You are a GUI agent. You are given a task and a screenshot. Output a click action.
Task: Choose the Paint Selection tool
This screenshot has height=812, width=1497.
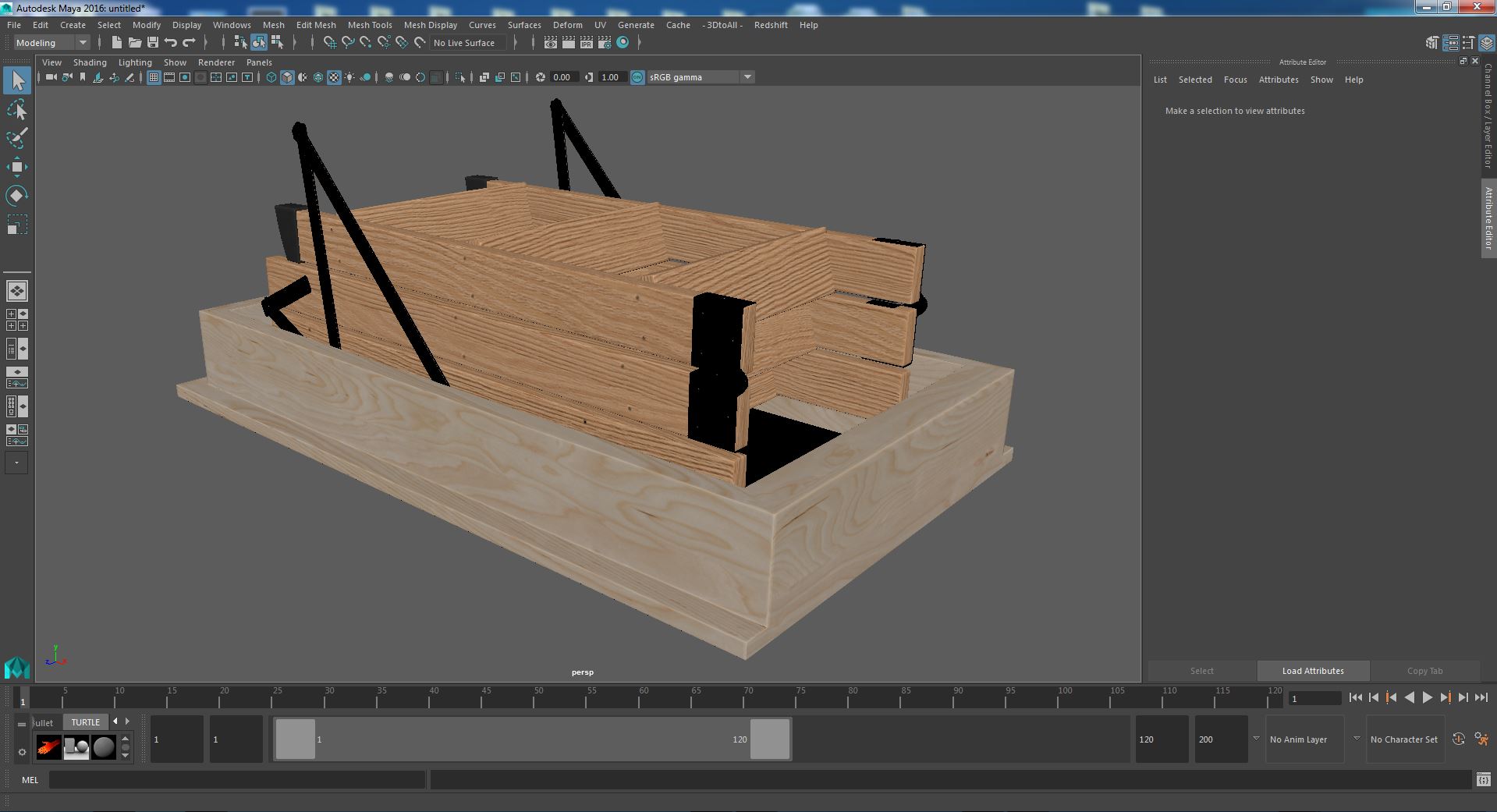[x=17, y=138]
